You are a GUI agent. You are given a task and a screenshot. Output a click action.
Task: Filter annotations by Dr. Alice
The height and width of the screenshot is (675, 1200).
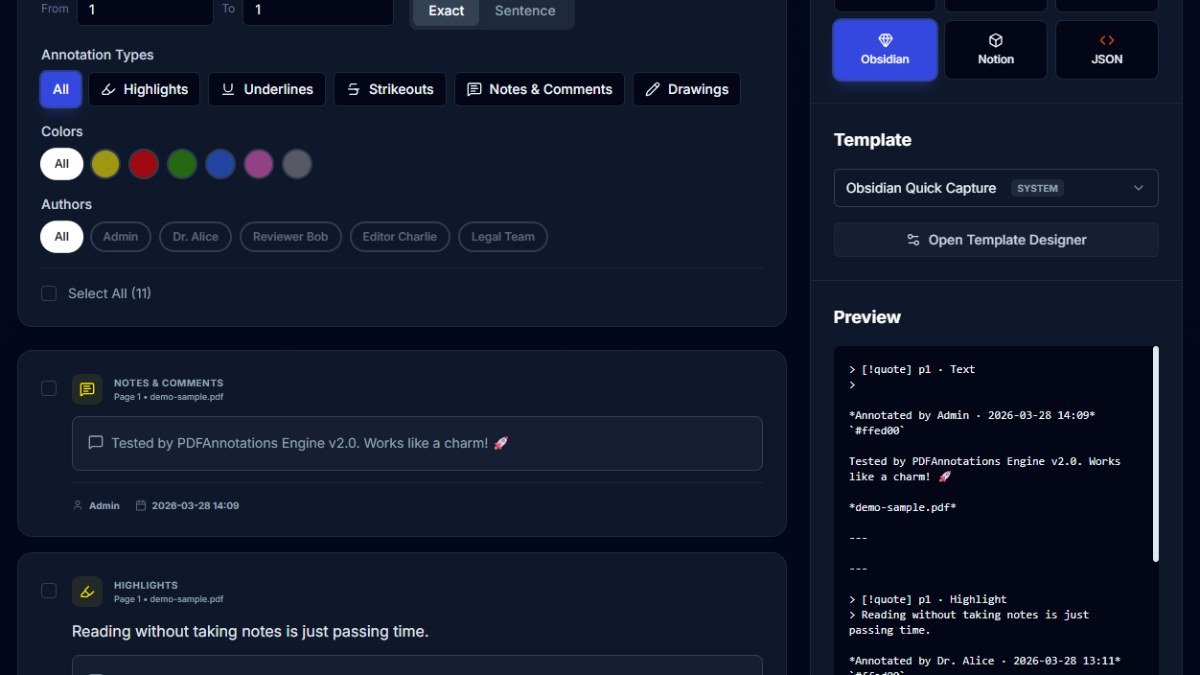click(x=196, y=237)
